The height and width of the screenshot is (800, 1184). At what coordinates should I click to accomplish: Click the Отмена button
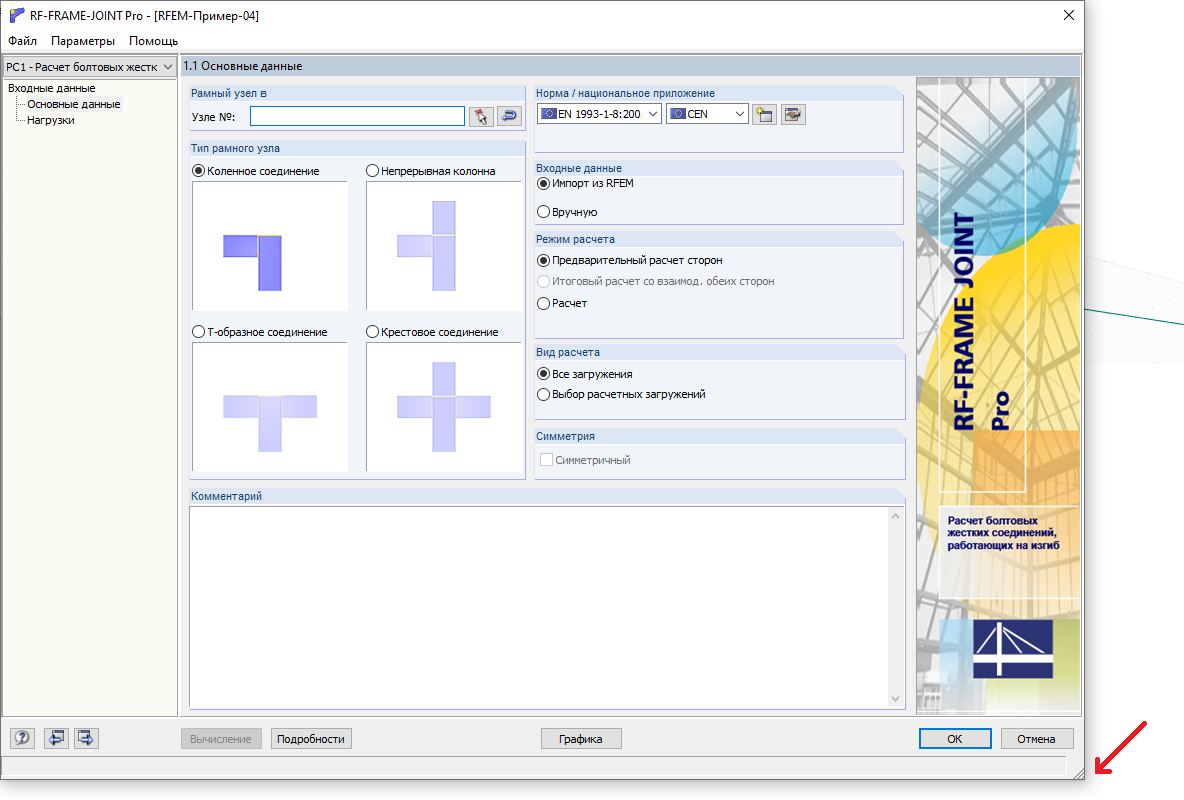click(1037, 739)
